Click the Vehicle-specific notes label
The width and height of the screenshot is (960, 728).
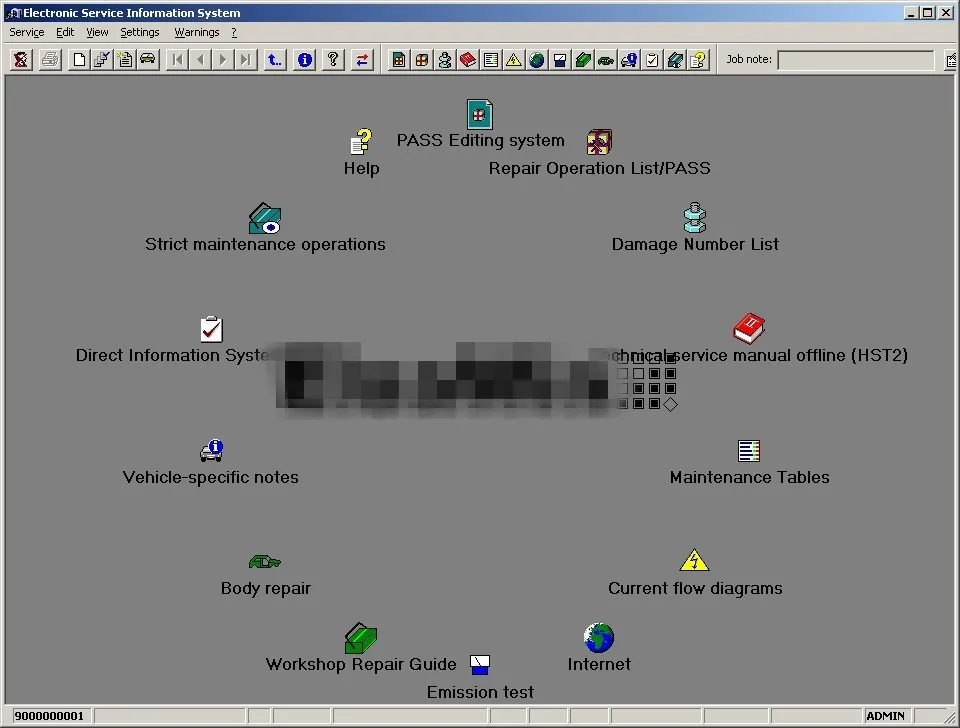click(x=211, y=478)
